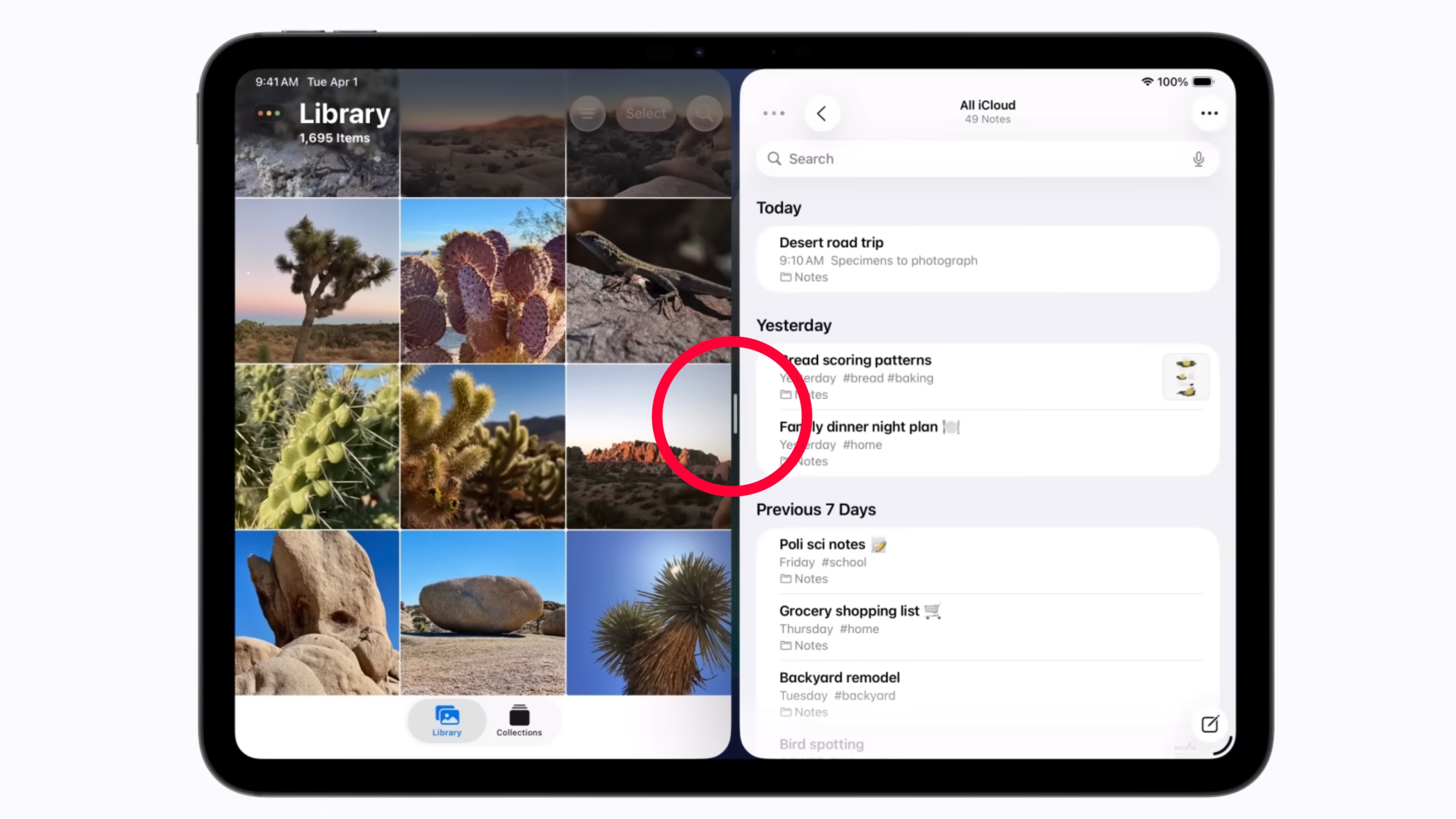Open the Notes more options ellipsis button
Image resolution: width=1456 pixels, height=819 pixels.
tap(1209, 114)
